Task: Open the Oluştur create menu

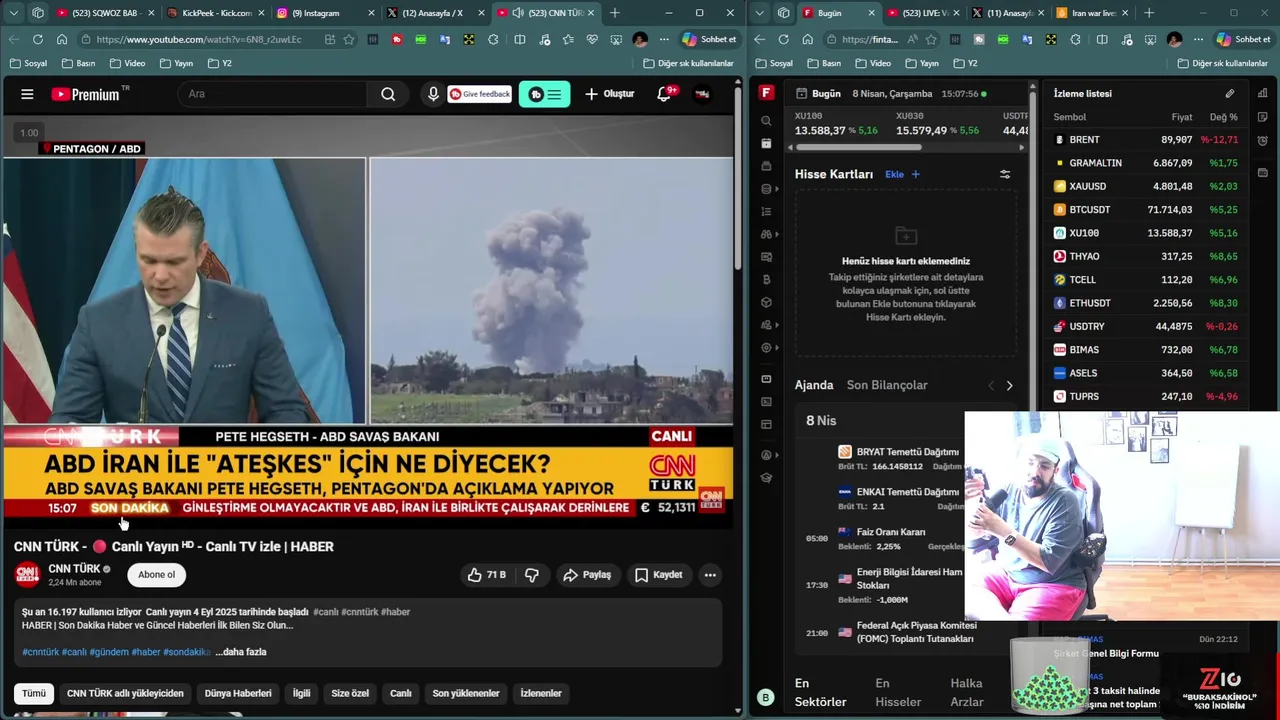Action: coord(610,94)
